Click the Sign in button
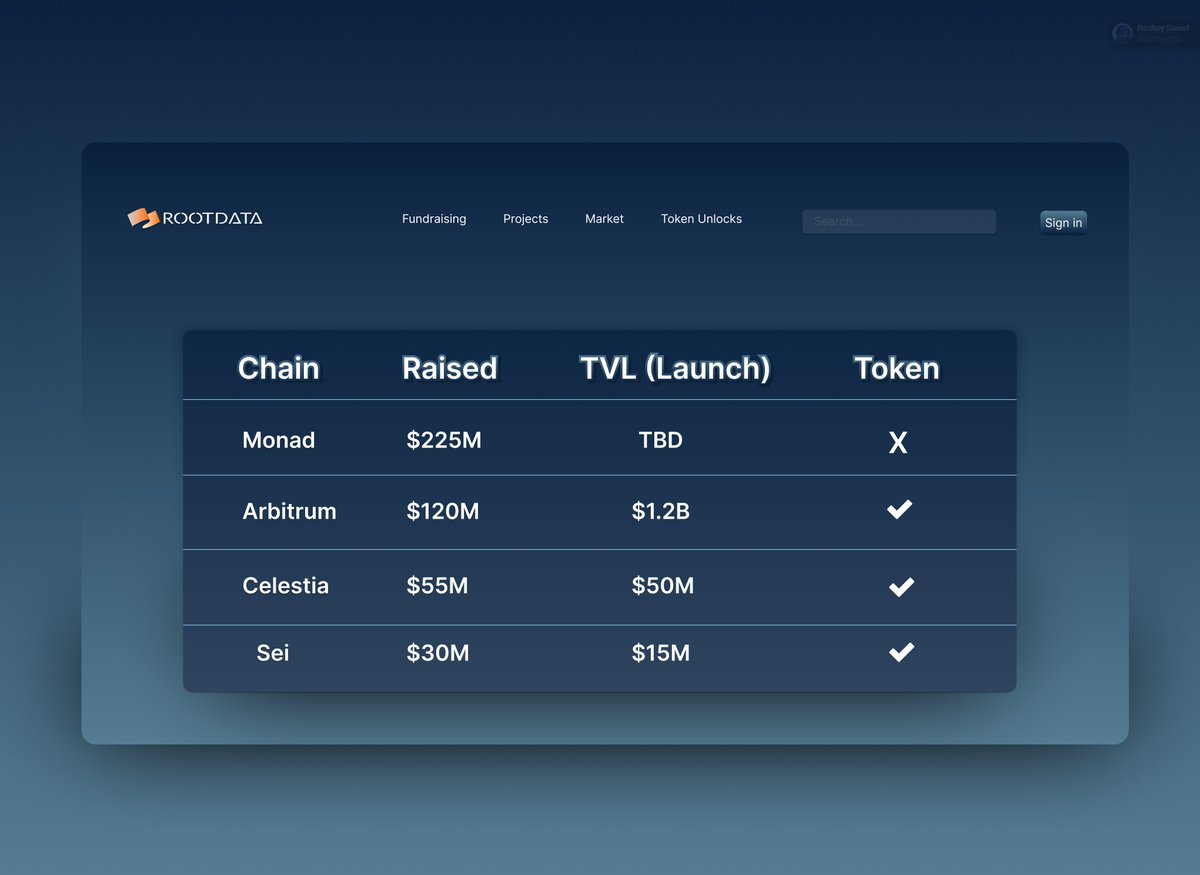 pos(1063,222)
